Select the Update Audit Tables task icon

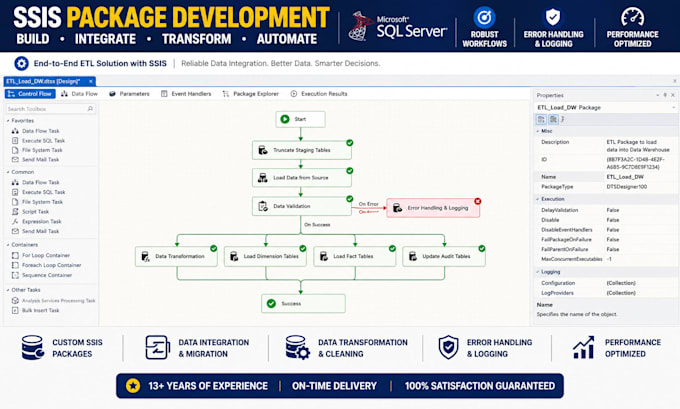click(413, 257)
